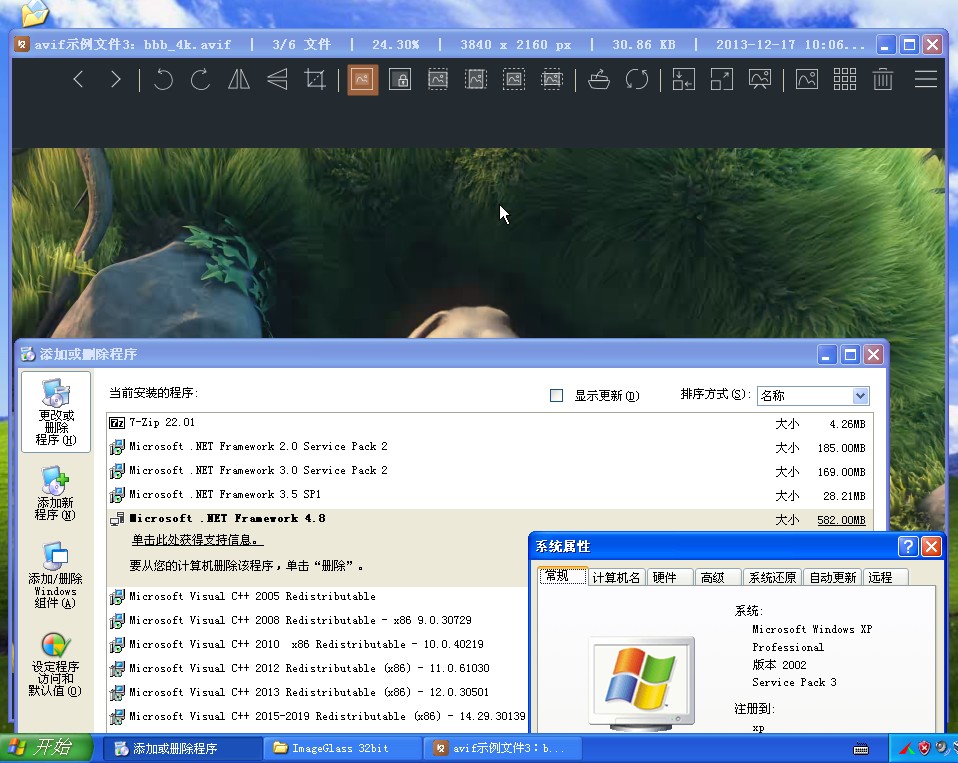Go to previous image in ImageGlass
The width and height of the screenshot is (958, 763).
pyautogui.click(x=78, y=79)
